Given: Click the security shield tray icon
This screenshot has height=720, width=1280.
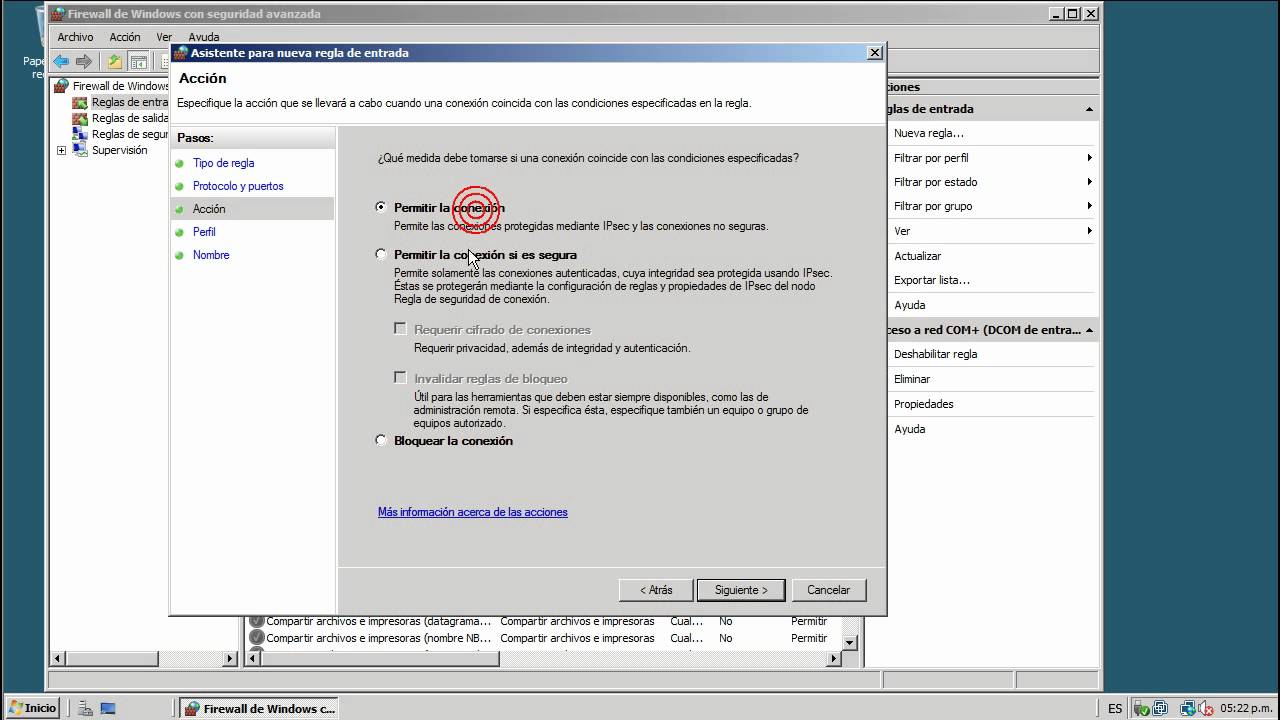Looking at the screenshot, I should coord(1142,708).
